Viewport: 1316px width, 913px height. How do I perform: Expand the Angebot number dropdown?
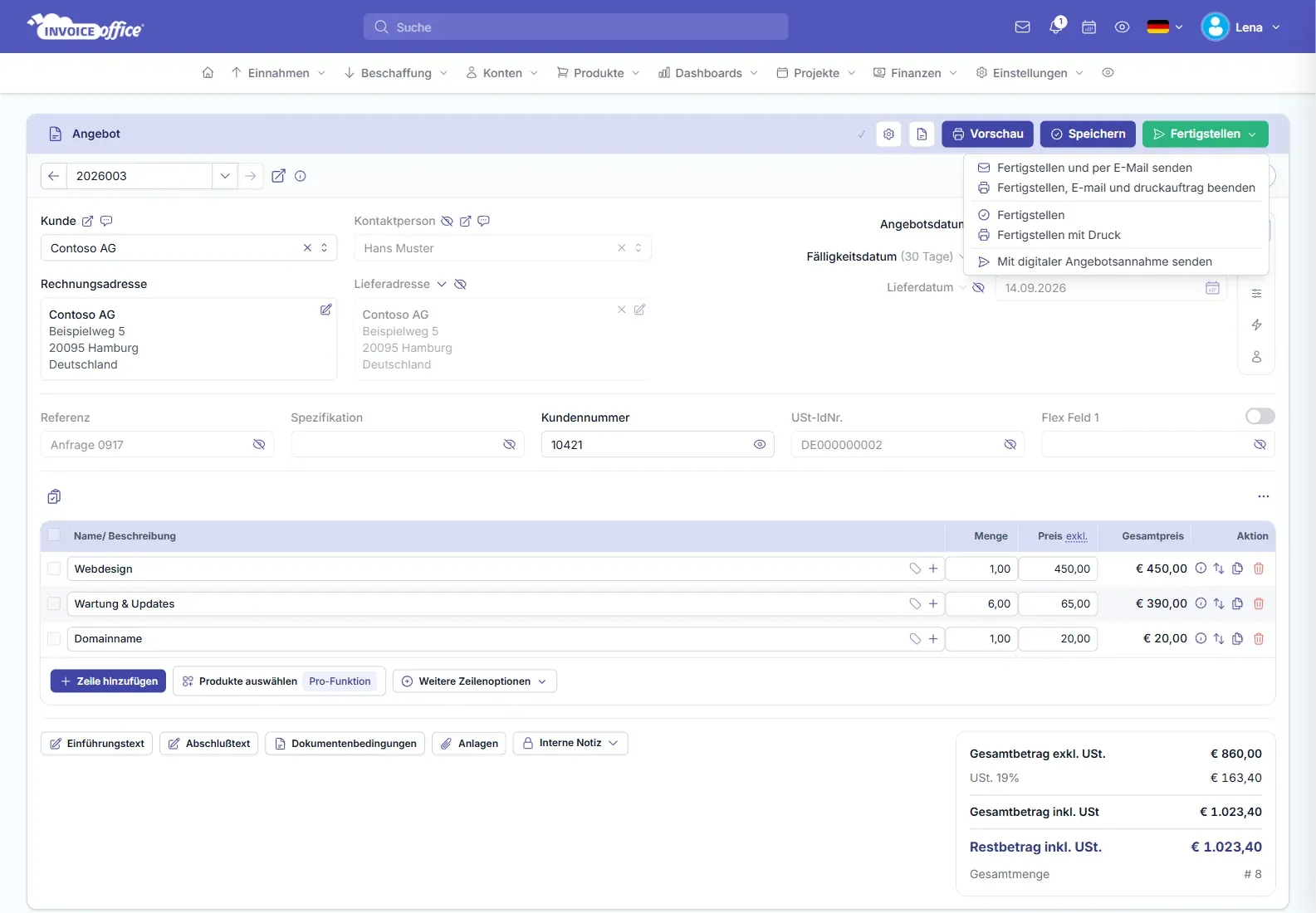[x=224, y=176]
